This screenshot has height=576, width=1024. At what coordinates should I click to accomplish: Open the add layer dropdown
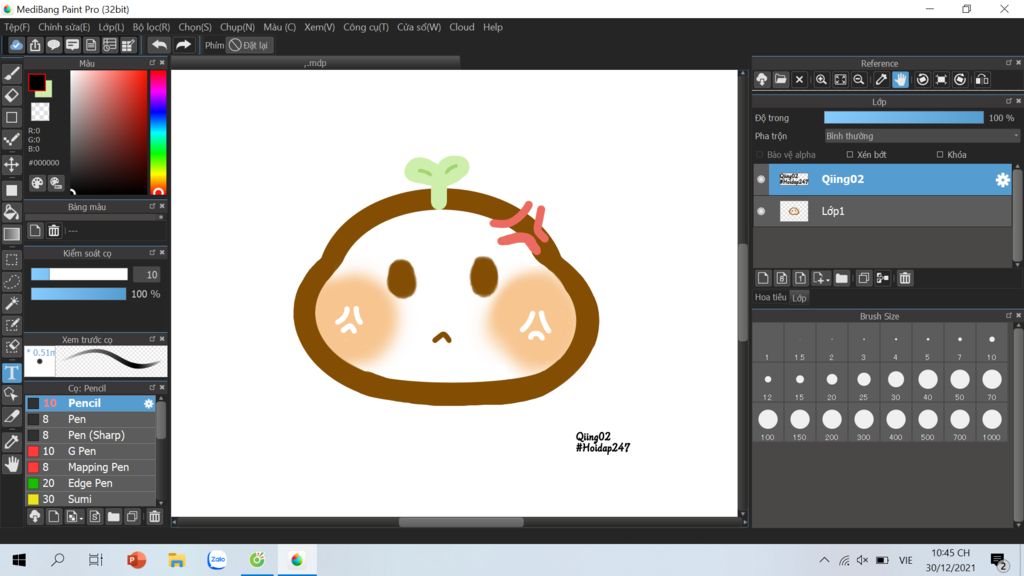(821, 278)
